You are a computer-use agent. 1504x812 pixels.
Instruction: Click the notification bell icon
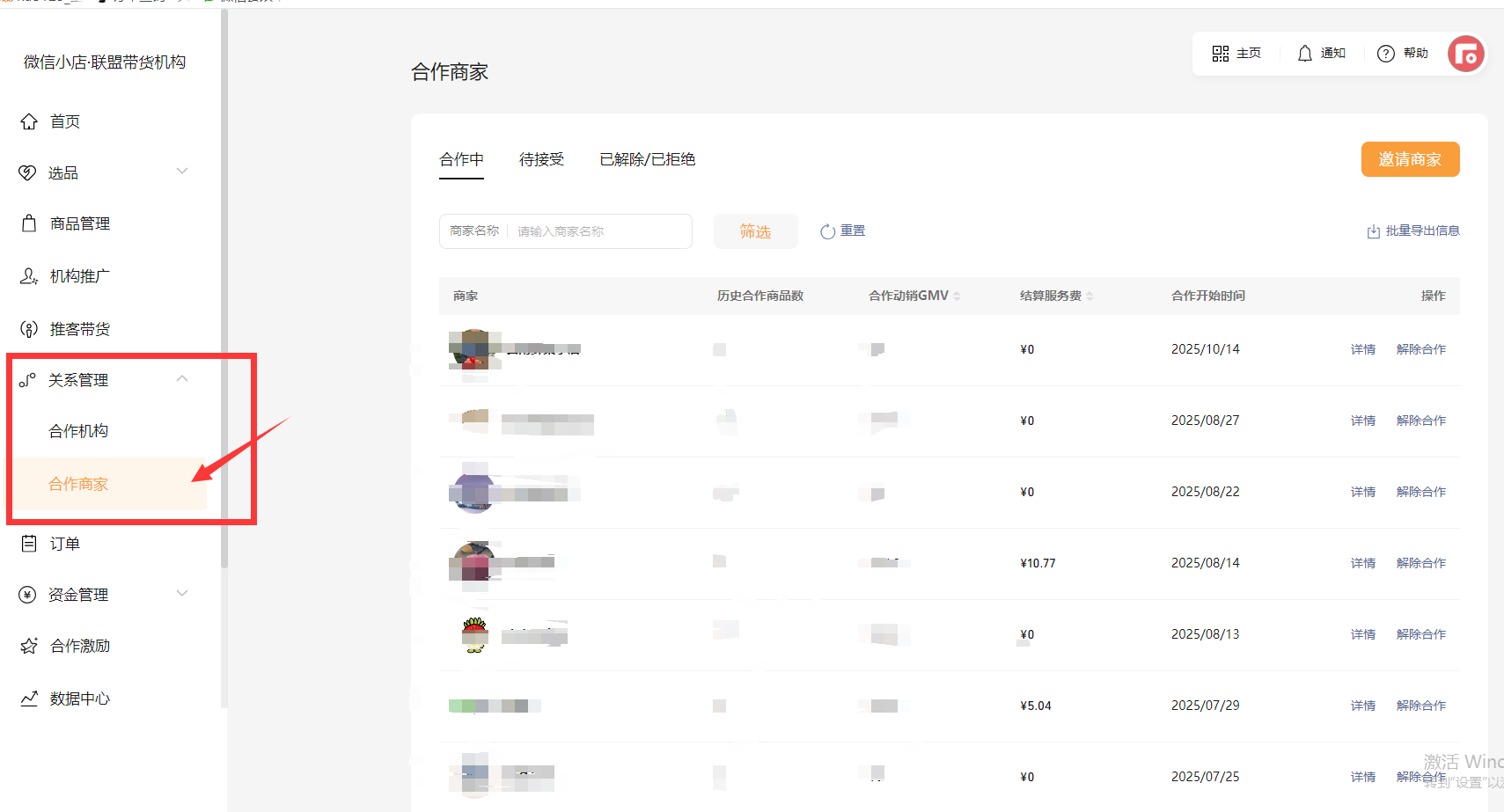pyautogui.click(x=1304, y=54)
